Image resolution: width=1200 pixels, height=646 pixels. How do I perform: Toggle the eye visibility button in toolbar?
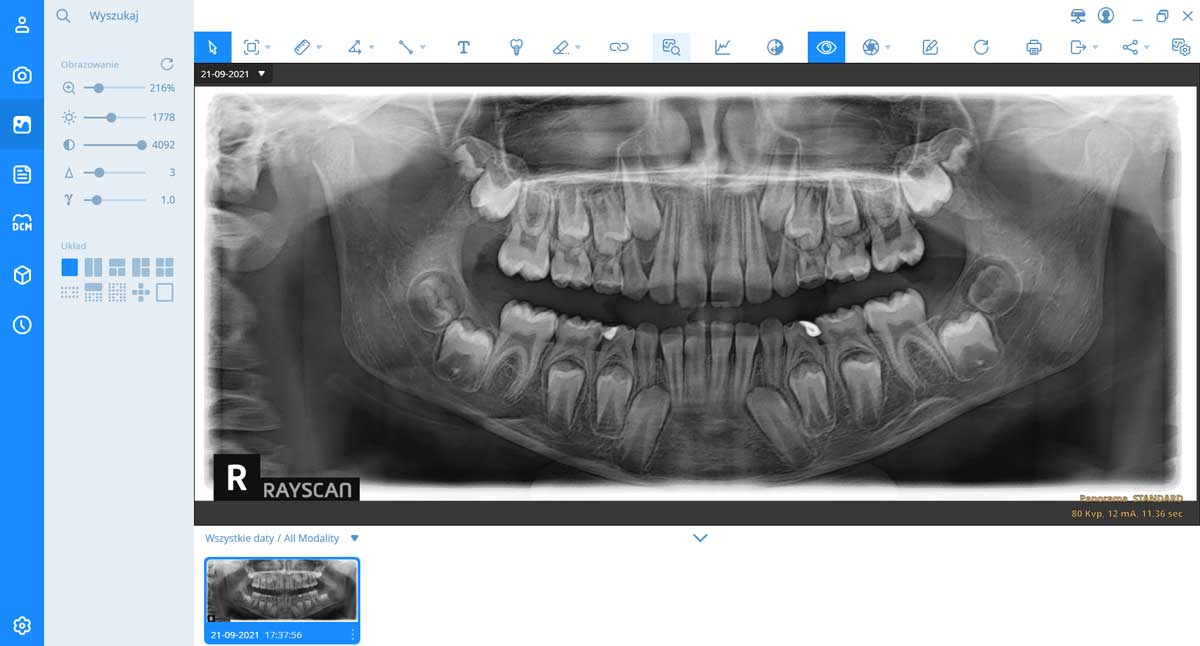[x=826, y=47]
